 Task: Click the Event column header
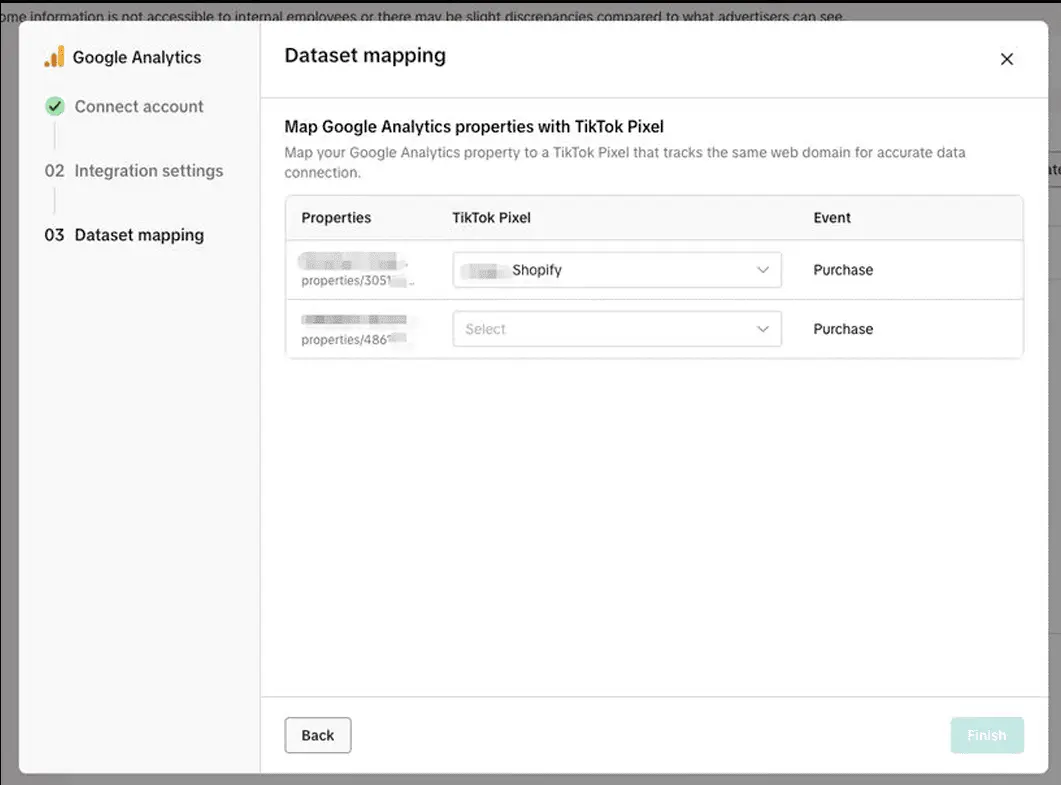click(832, 218)
